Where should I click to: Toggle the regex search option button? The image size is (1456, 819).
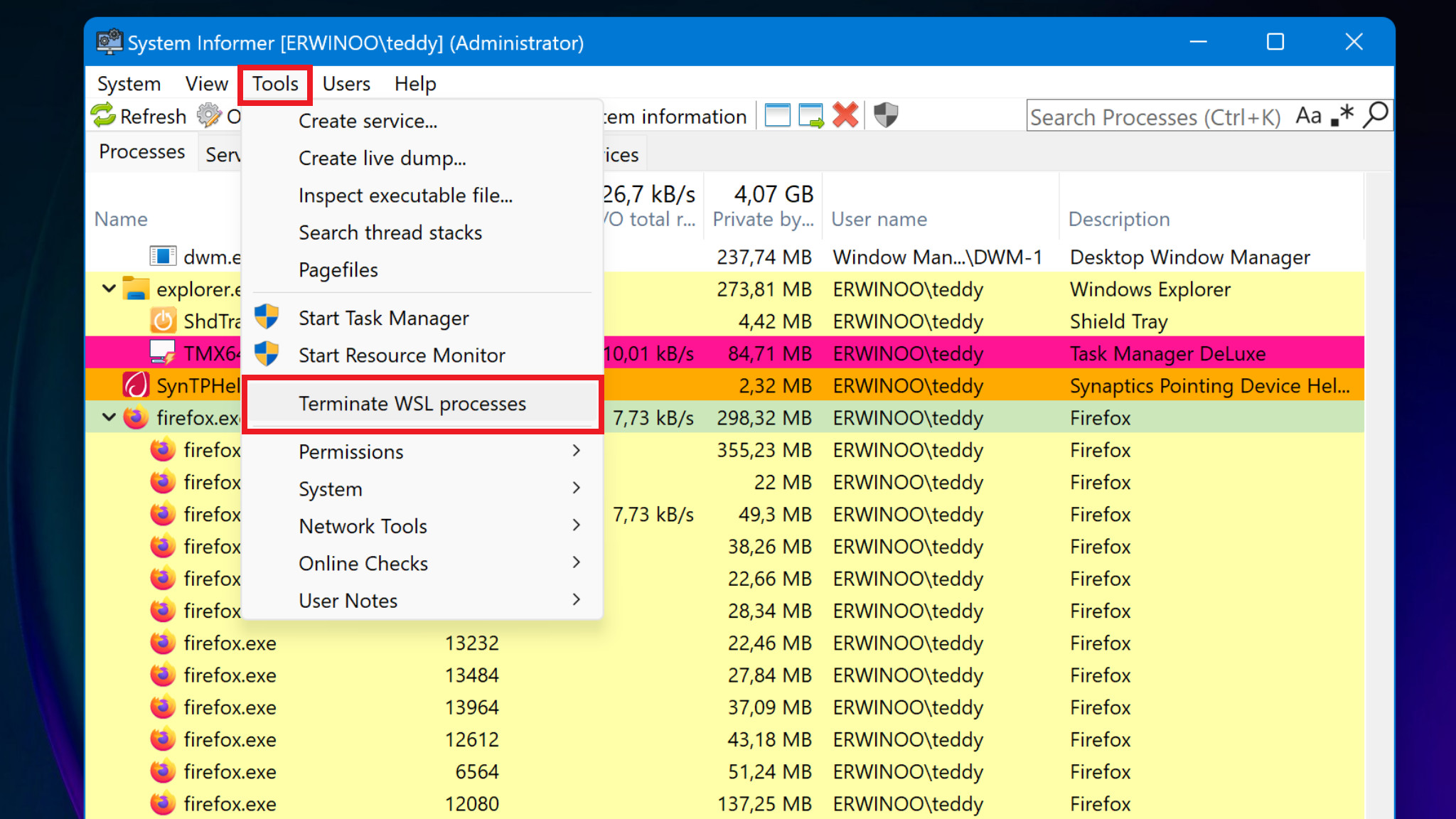point(1342,115)
